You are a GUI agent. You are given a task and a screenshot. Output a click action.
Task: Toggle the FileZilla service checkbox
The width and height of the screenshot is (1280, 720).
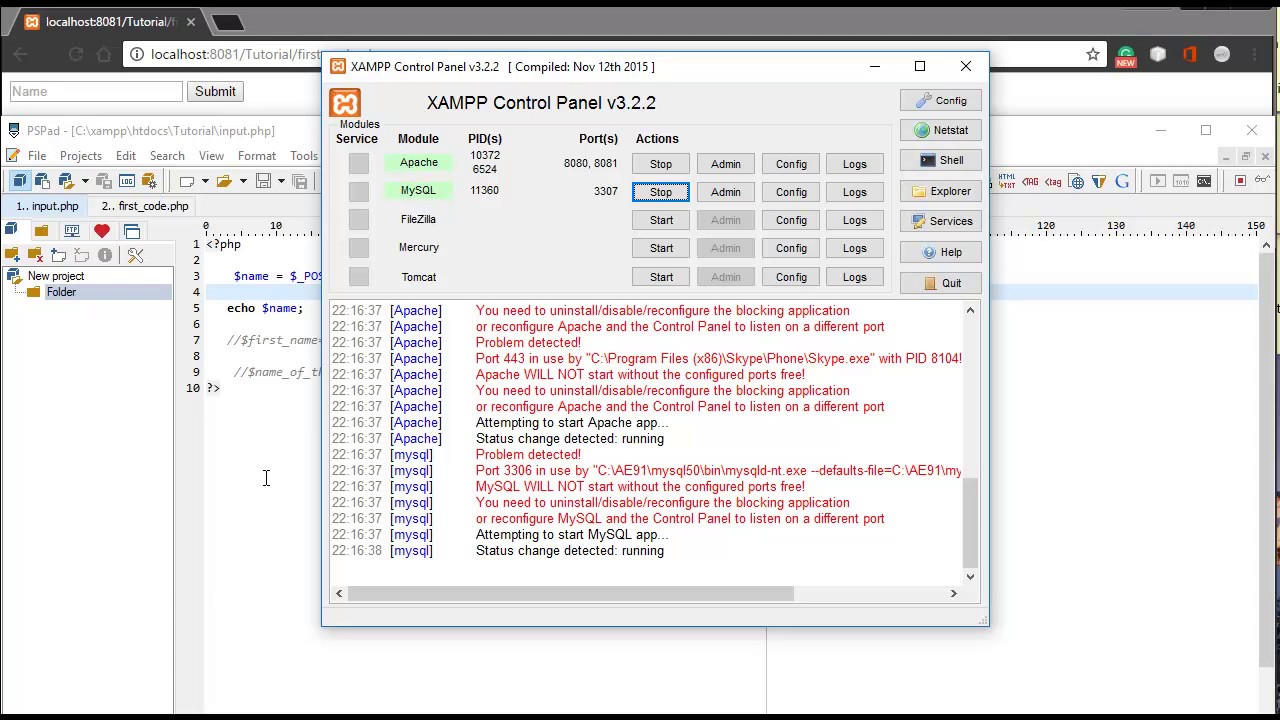[359, 219]
